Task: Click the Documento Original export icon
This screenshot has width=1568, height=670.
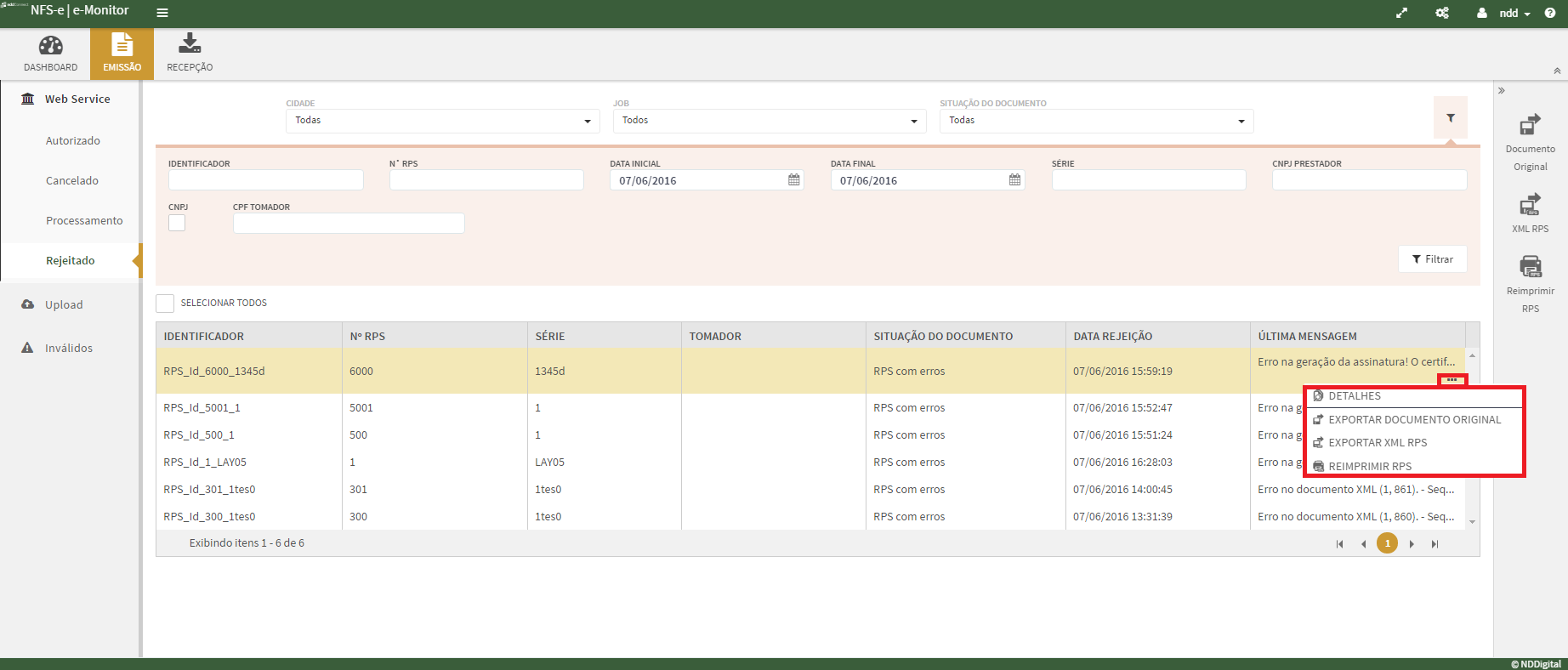Action: click(x=1530, y=125)
